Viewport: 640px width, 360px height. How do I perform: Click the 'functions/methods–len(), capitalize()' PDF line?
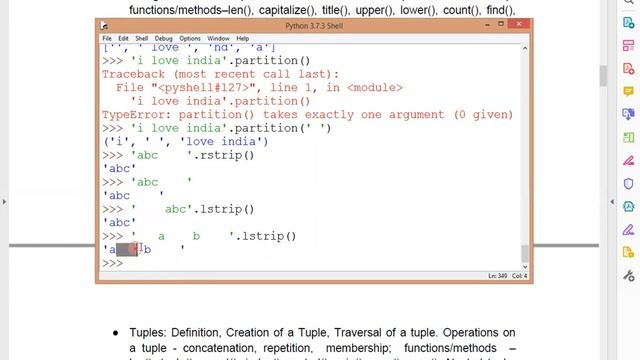click(x=322, y=10)
